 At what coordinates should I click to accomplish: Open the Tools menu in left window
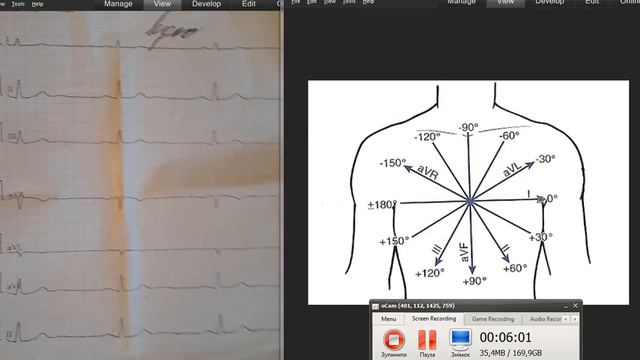[18, 4]
